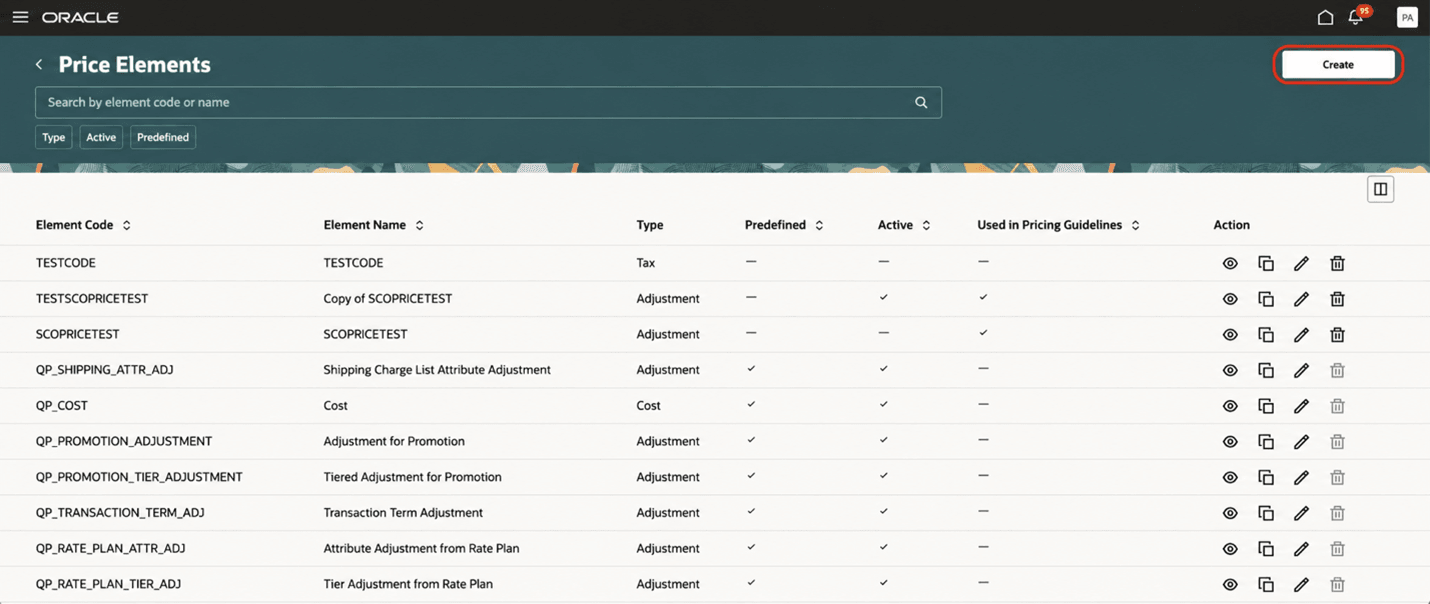This screenshot has height=604, width=1430.
Task: Delete the SCOPRICETEST element
Action: [x=1337, y=334]
